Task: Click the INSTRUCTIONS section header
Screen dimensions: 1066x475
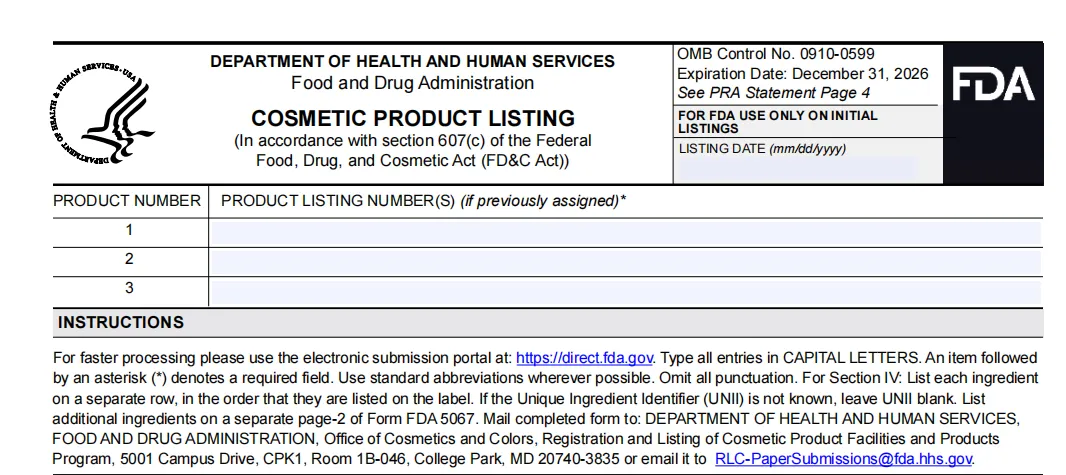Action: 121,323
